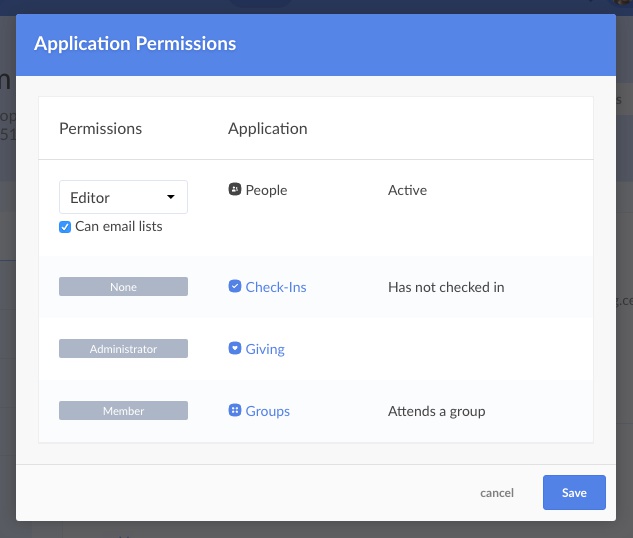
Task: Click the Check-Ins app icon
Action: (235, 286)
